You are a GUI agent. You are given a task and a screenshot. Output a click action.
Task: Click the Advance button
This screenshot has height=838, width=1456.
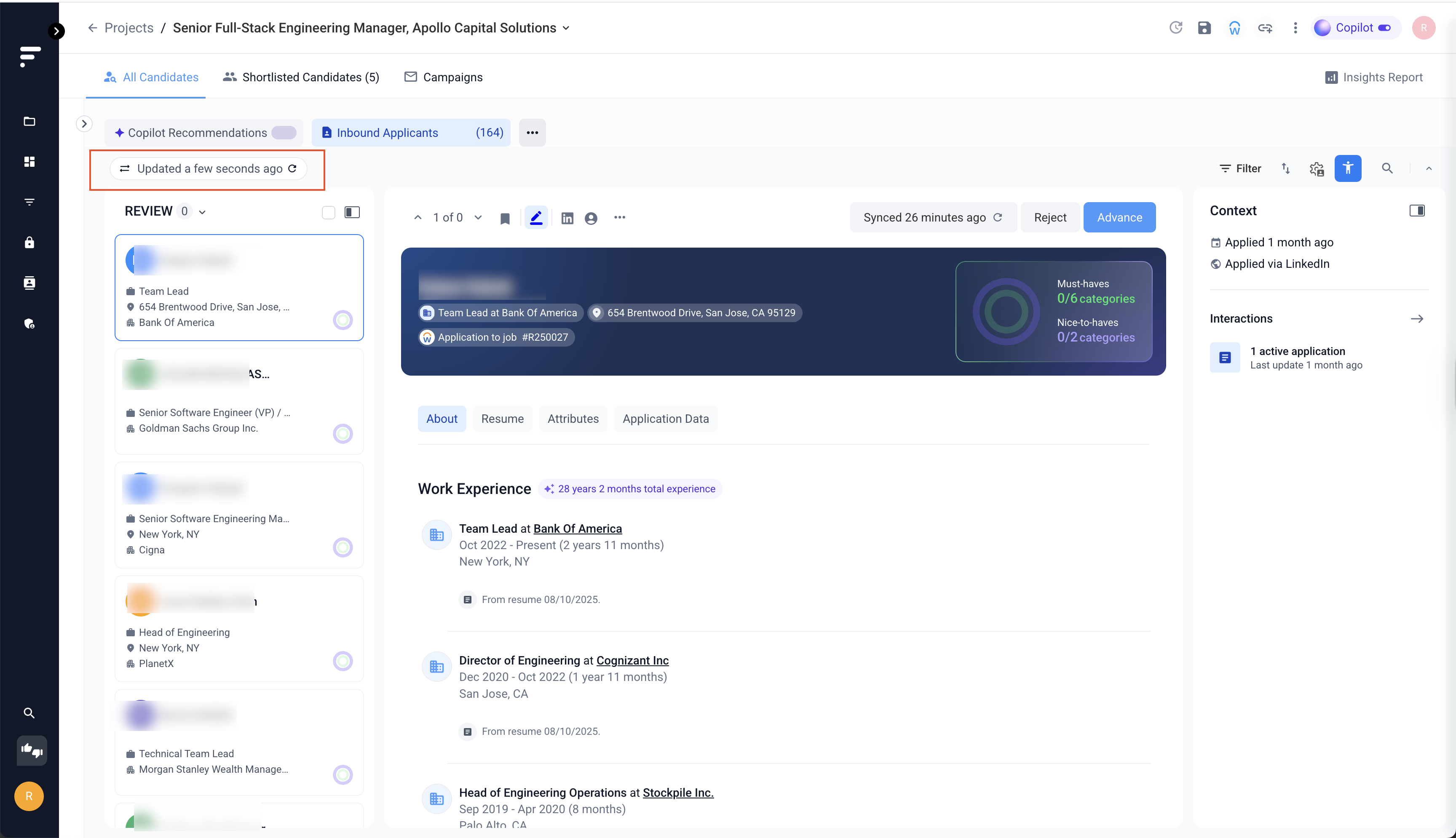pos(1119,218)
